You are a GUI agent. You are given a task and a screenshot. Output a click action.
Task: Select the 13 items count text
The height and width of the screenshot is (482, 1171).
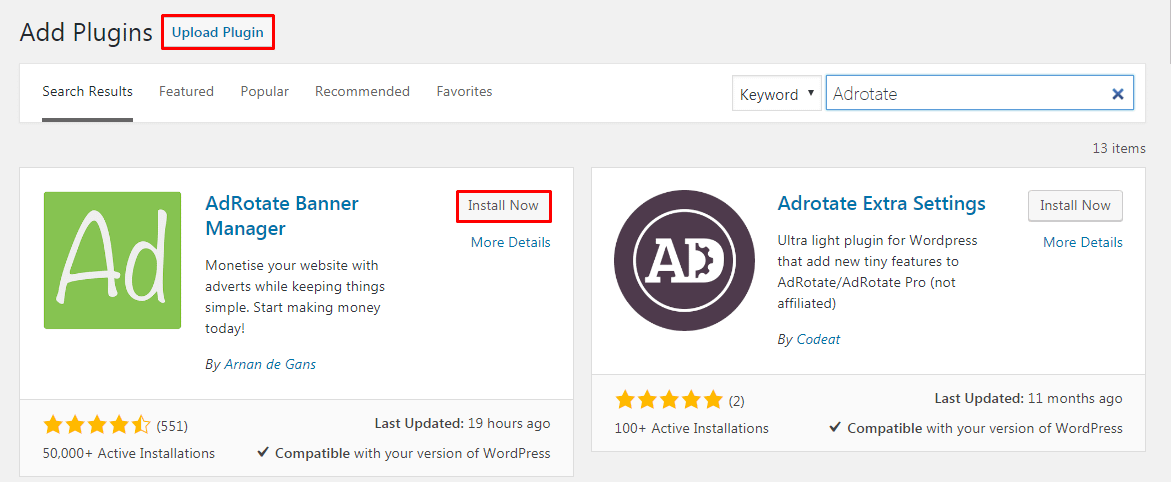[x=1119, y=148]
